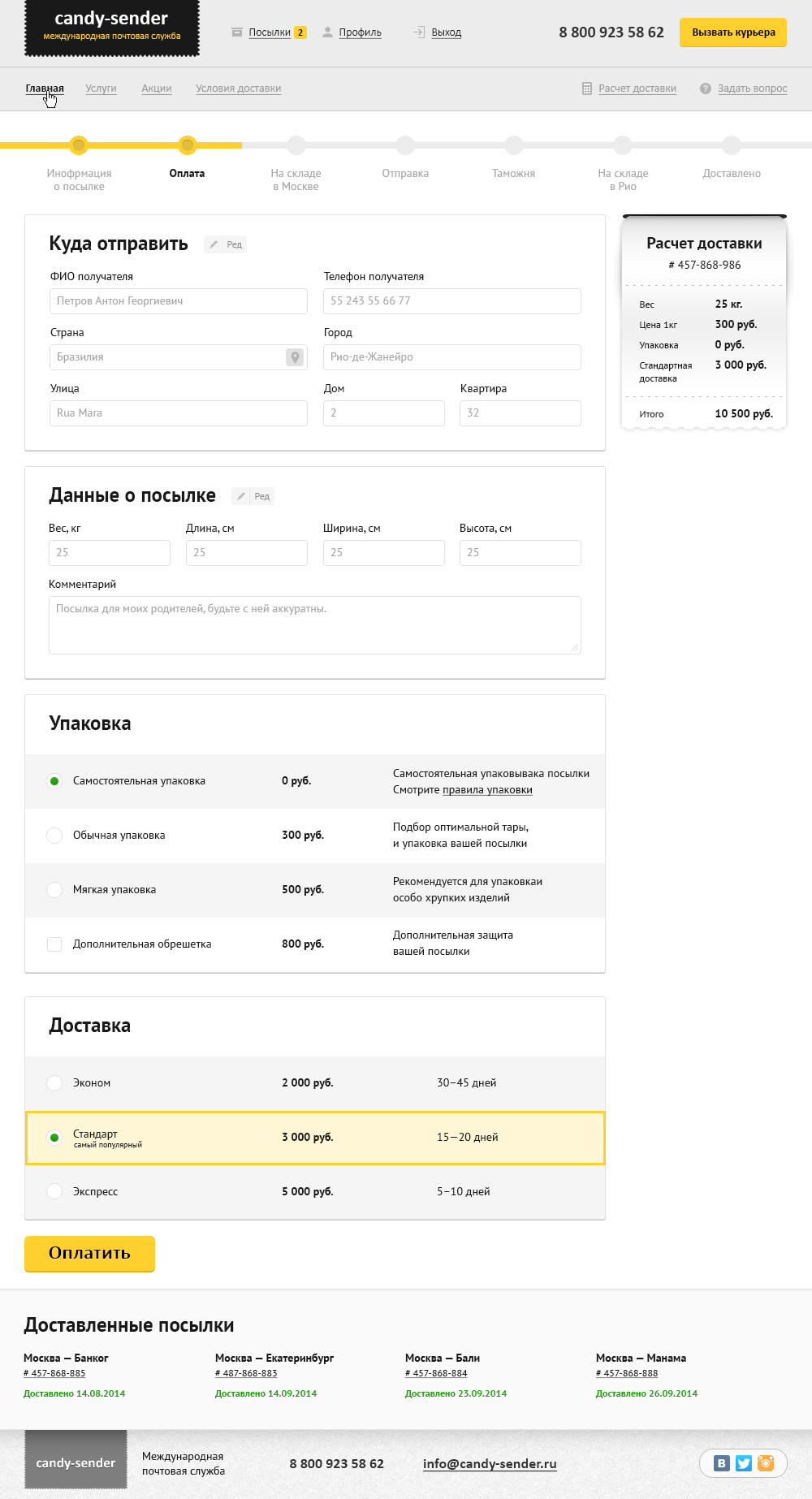Choose the Экспресс delivery radio button
This screenshot has height=1499, width=812.
[x=54, y=1192]
